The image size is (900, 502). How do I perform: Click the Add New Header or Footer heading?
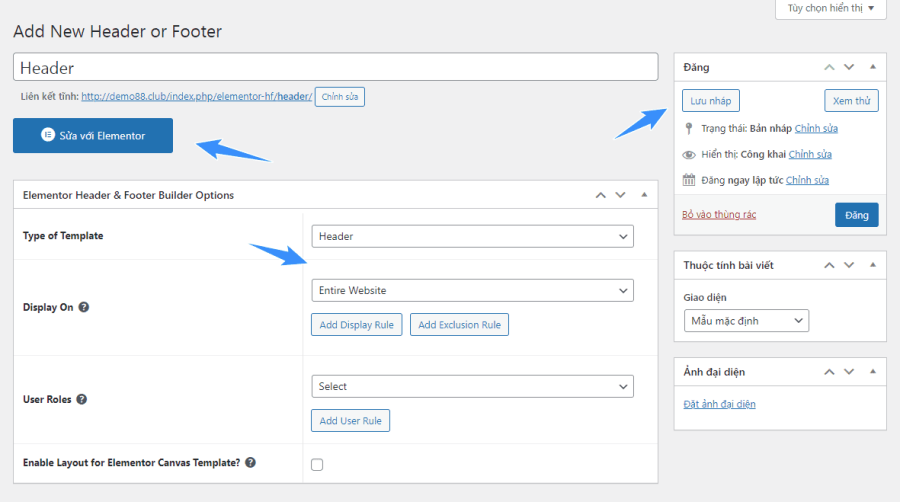pos(117,31)
